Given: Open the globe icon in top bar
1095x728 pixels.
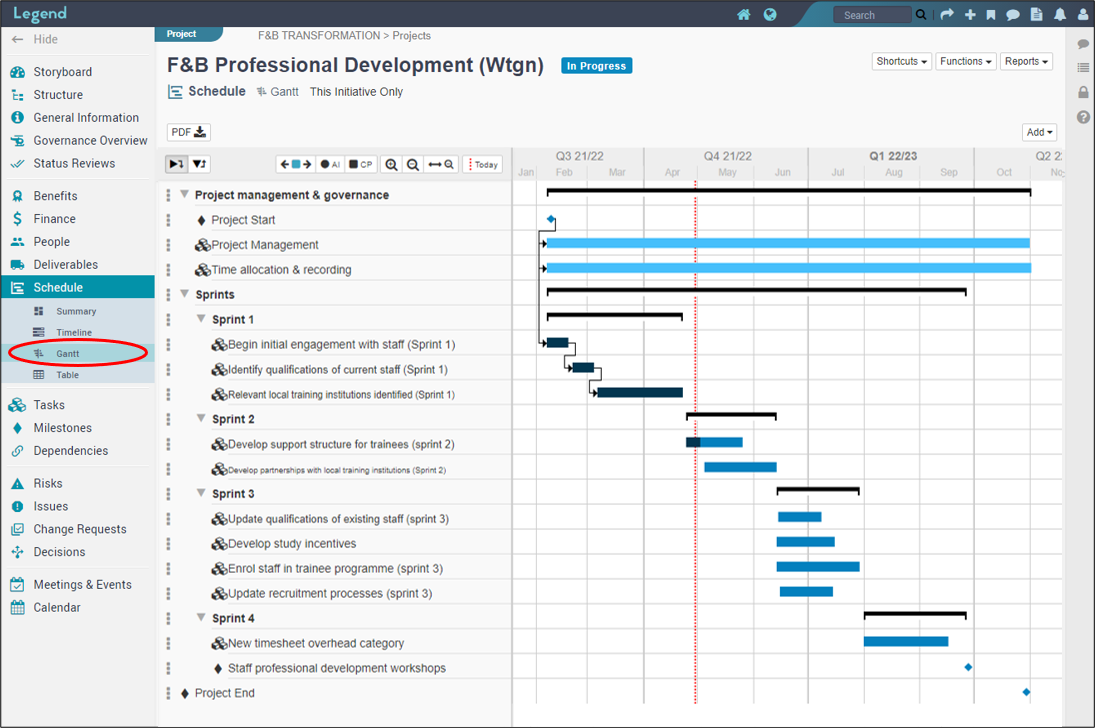Looking at the screenshot, I should (x=770, y=15).
